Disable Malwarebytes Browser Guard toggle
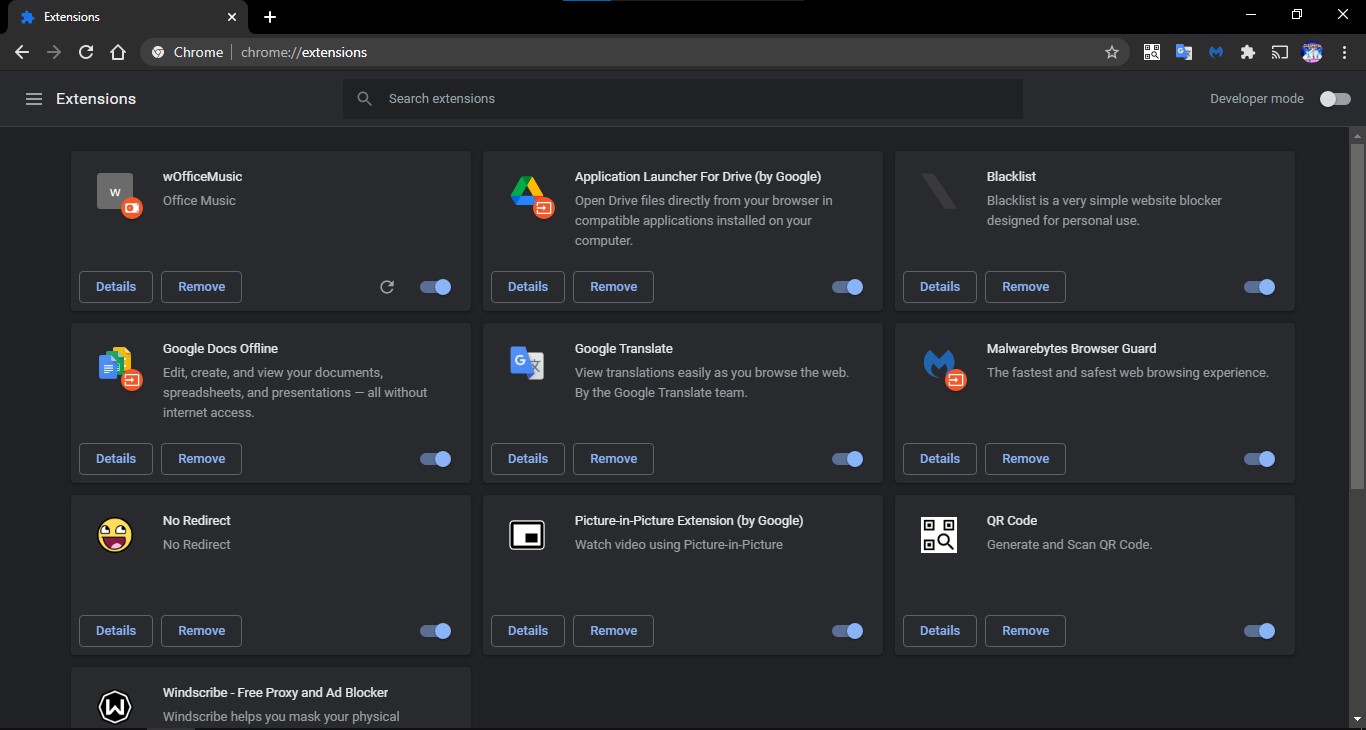Screen dimensions: 1366x730 point(1260,459)
